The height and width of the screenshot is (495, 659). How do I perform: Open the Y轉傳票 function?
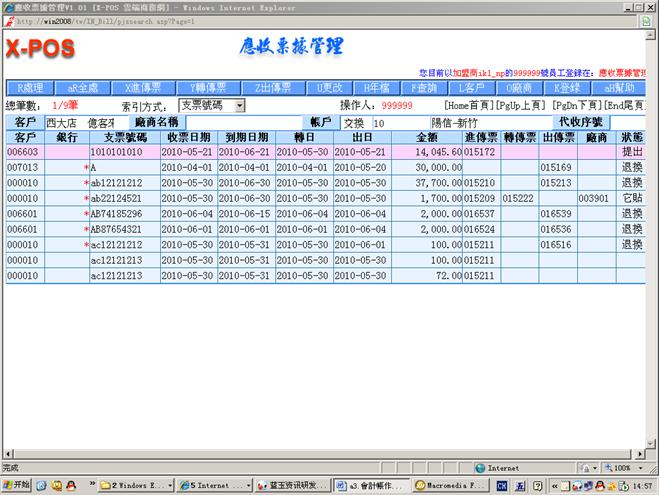click(x=208, y=88)
